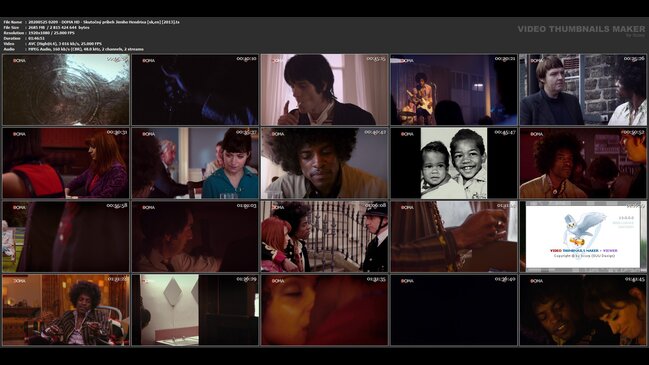The image size is (649, 365).
Task: Open thumbnail of two smiling children photo
Action: 454,163
